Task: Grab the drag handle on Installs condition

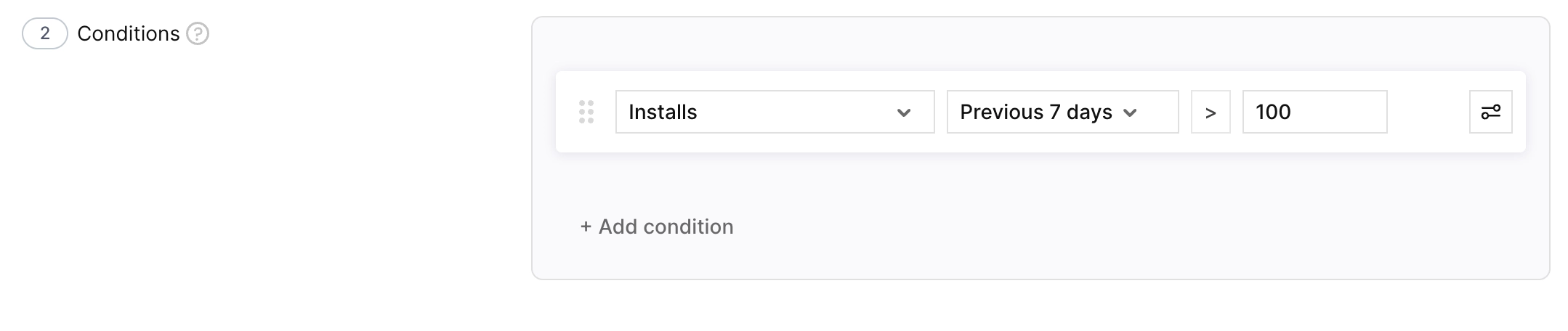Action: pos(586,112)
